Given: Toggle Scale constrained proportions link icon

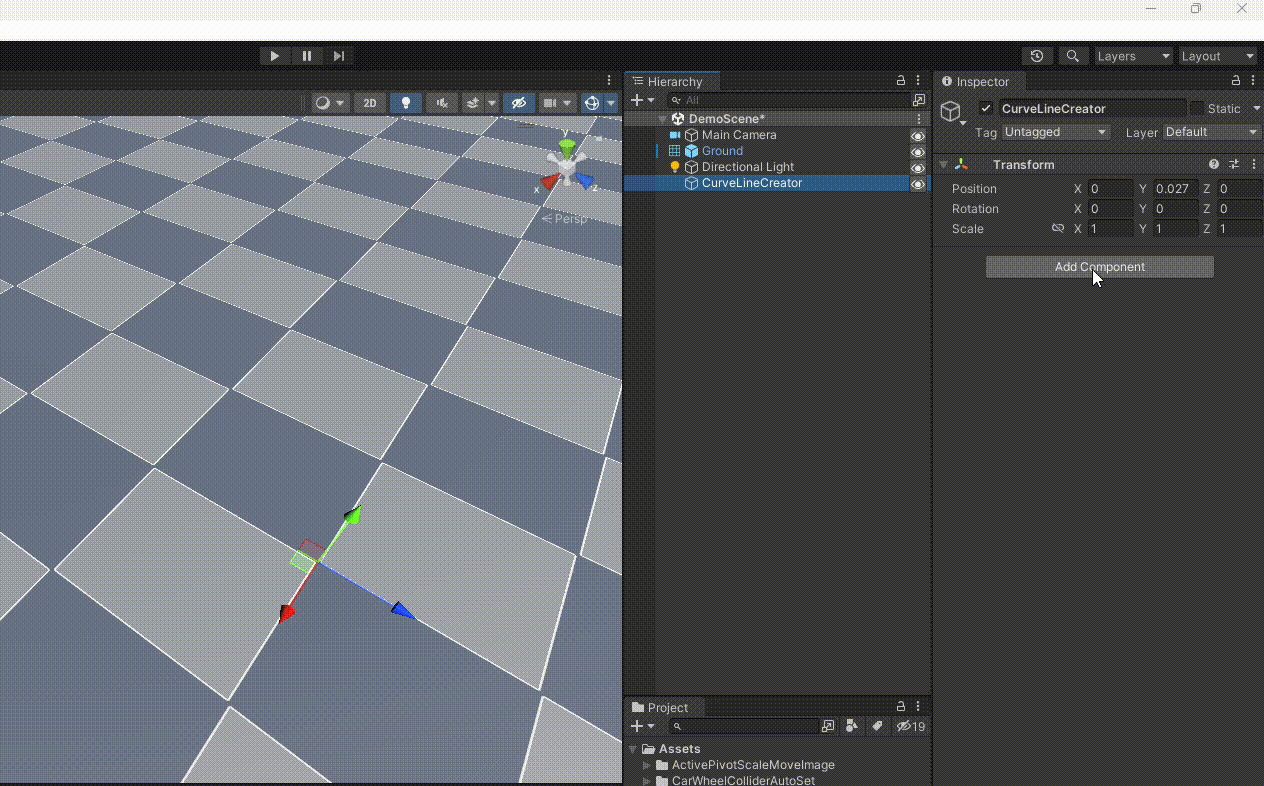Looking at the screenshot, I should pos(1058,228).
